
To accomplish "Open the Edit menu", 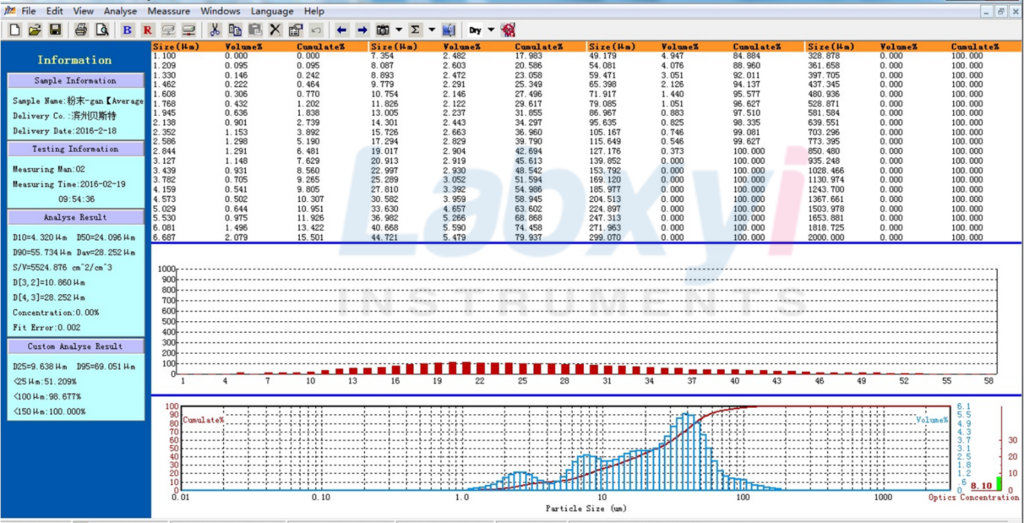I will (55, 11).
